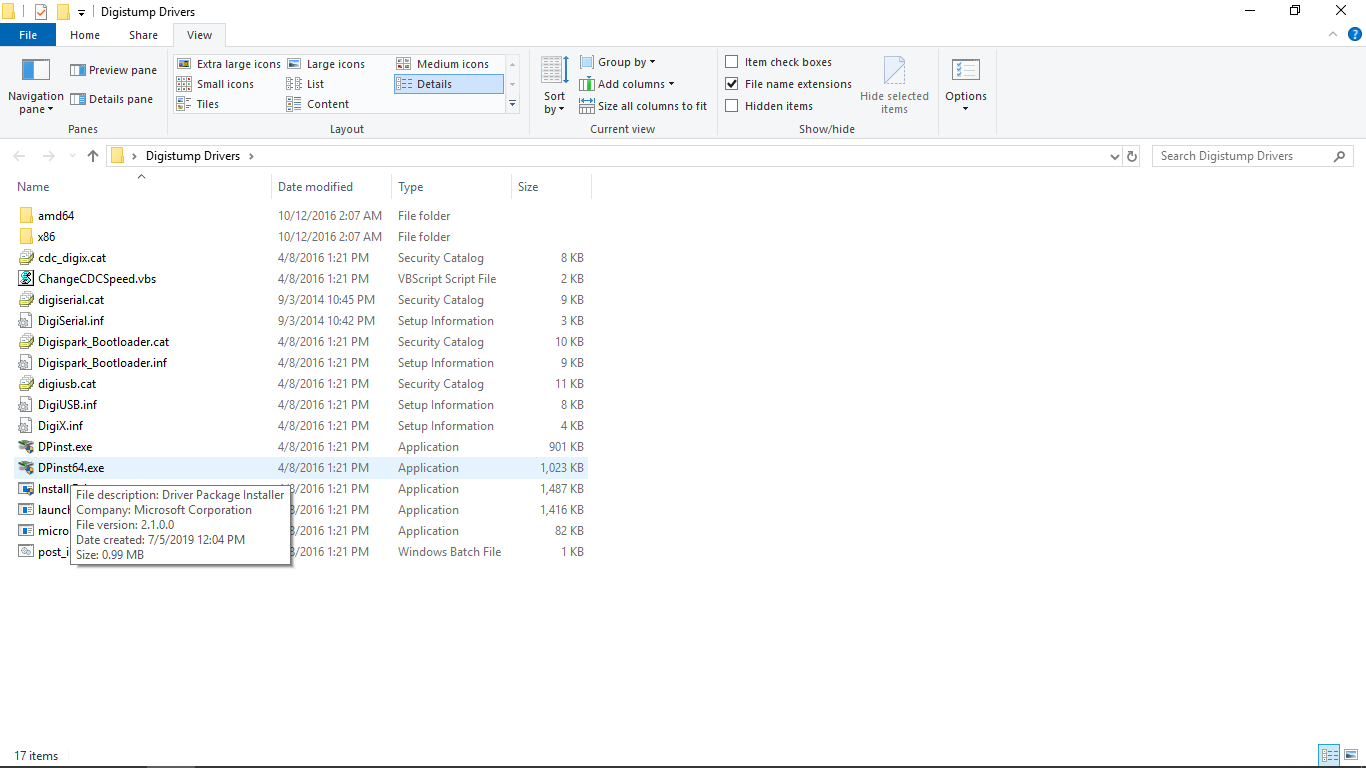The width and height of the screenshot is (1366, 768).
Task: Navigate up one folder level
Action: click(92, 156)
